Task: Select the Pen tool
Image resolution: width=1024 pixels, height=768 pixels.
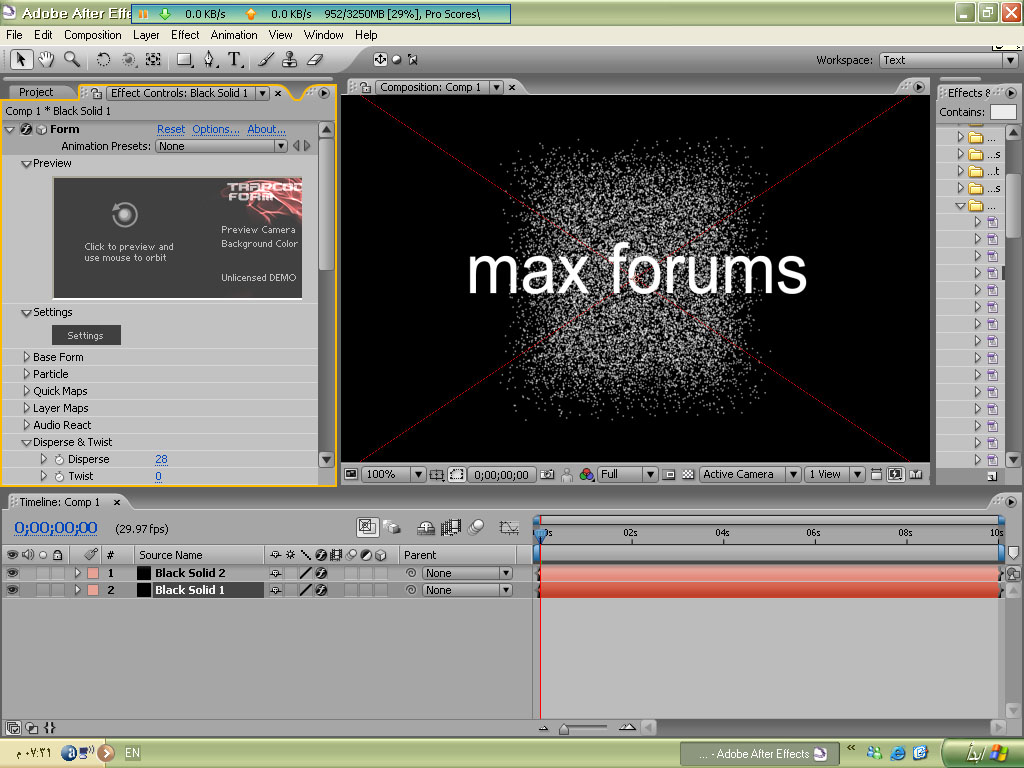Action: (209, 59)
